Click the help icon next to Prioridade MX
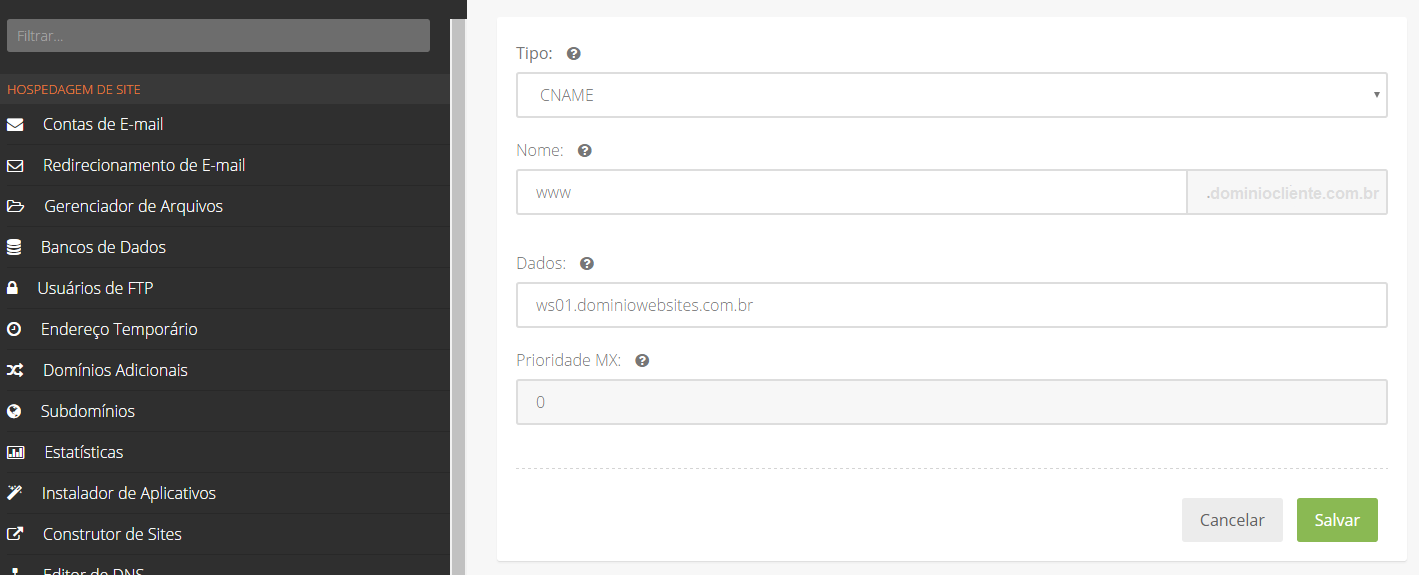Viewport: 1419px width, 575px height. [642, 361]
